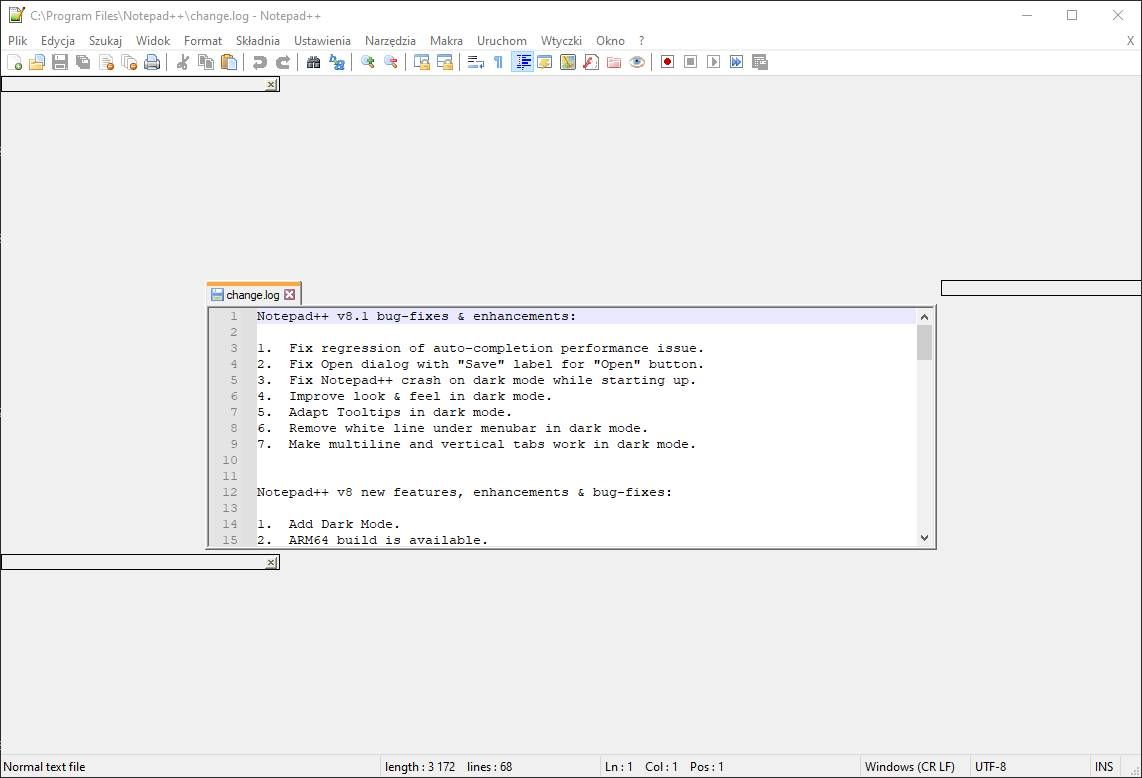This screenshot has width=1142, height=778.
Task: Toggle file monitoring eye icon
Action: [x=637, y=63]
